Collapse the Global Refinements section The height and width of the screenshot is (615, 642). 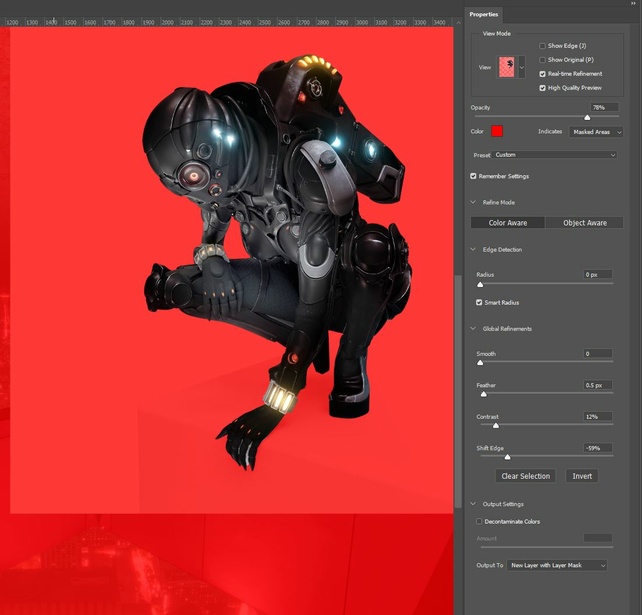(474, 329)
